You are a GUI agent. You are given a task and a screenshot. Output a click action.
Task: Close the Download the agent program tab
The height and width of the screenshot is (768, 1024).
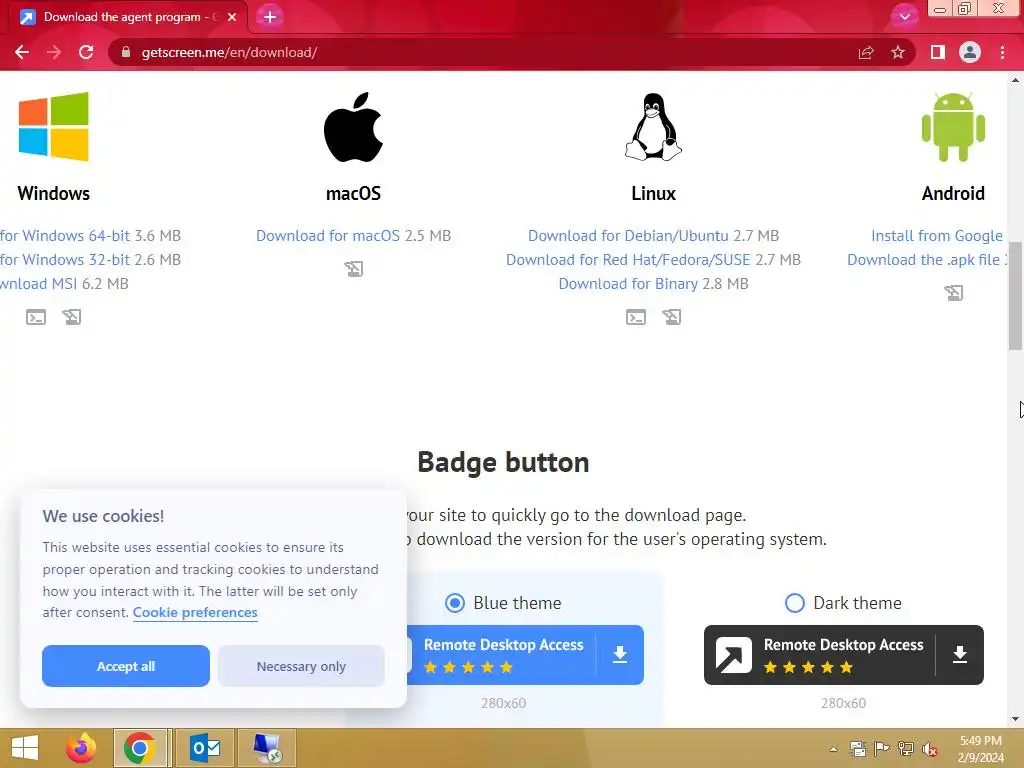tap(232, 17)
